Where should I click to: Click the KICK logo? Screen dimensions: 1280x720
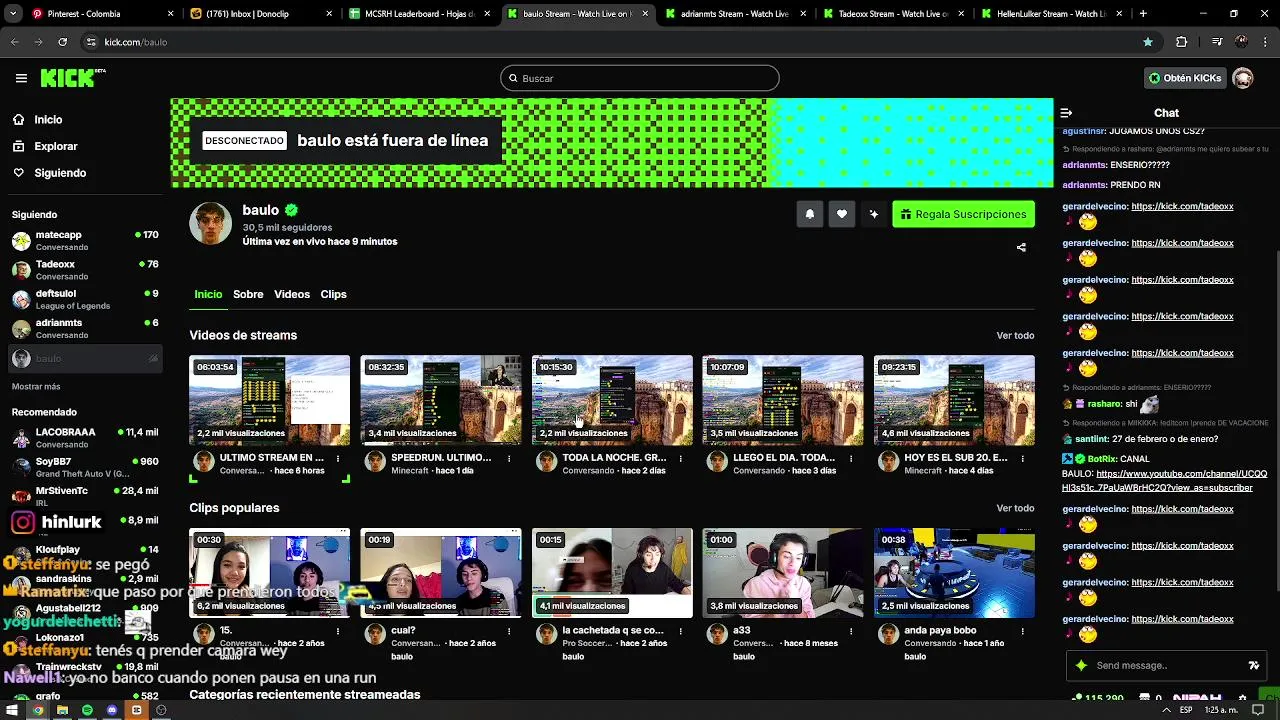[x=73, y=78]
